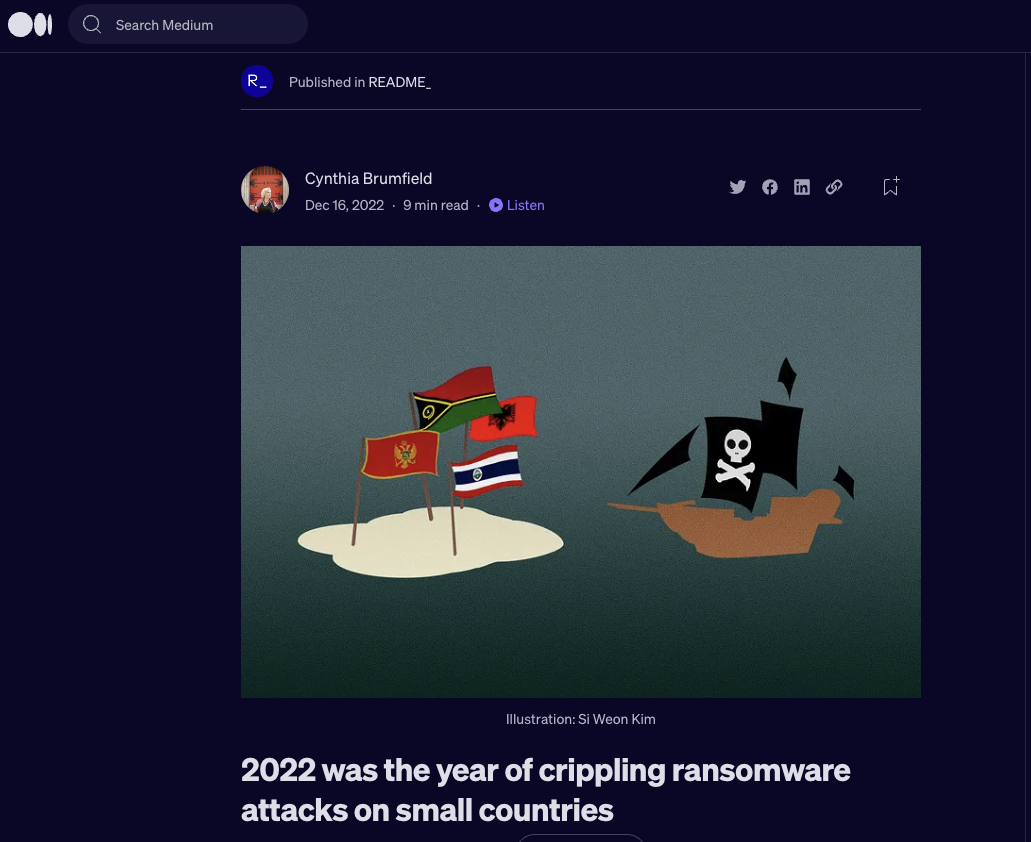
Task: Open the README_ publication avatar
Action: click(x=257, y=81)
